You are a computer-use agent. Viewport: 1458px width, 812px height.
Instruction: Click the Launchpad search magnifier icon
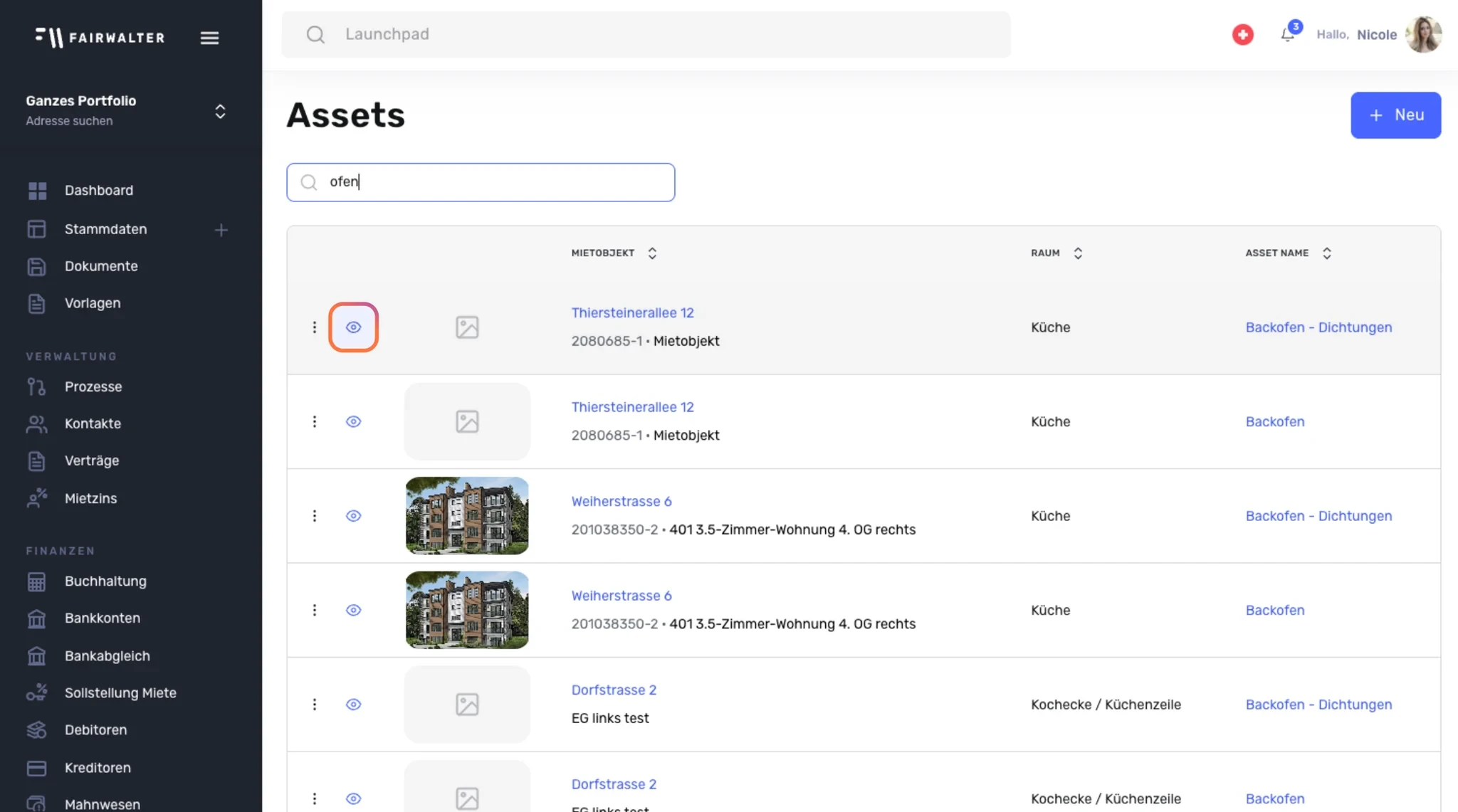coord(315,34)
